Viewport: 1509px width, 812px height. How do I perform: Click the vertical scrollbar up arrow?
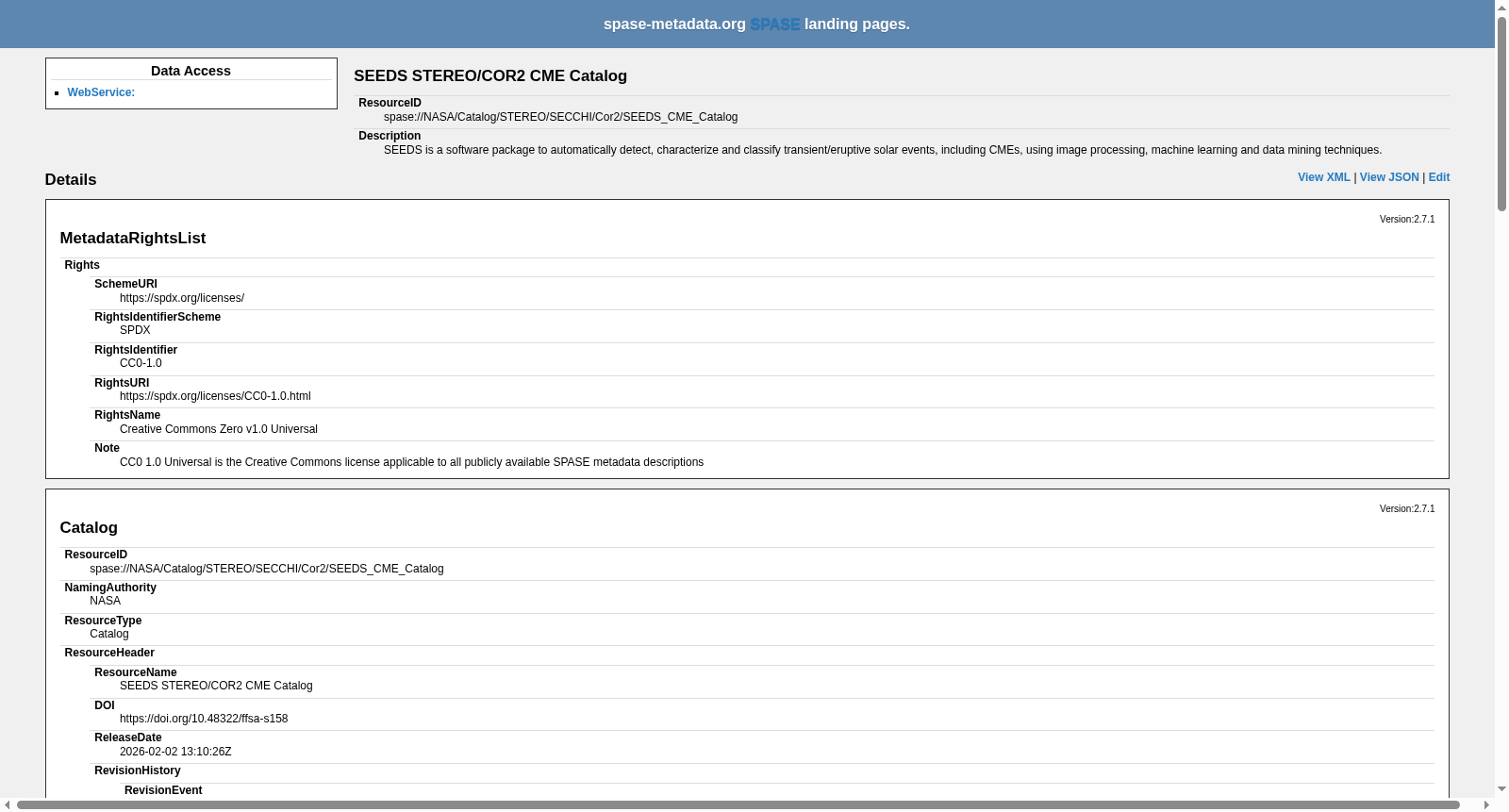click(x=1501, y=8)
